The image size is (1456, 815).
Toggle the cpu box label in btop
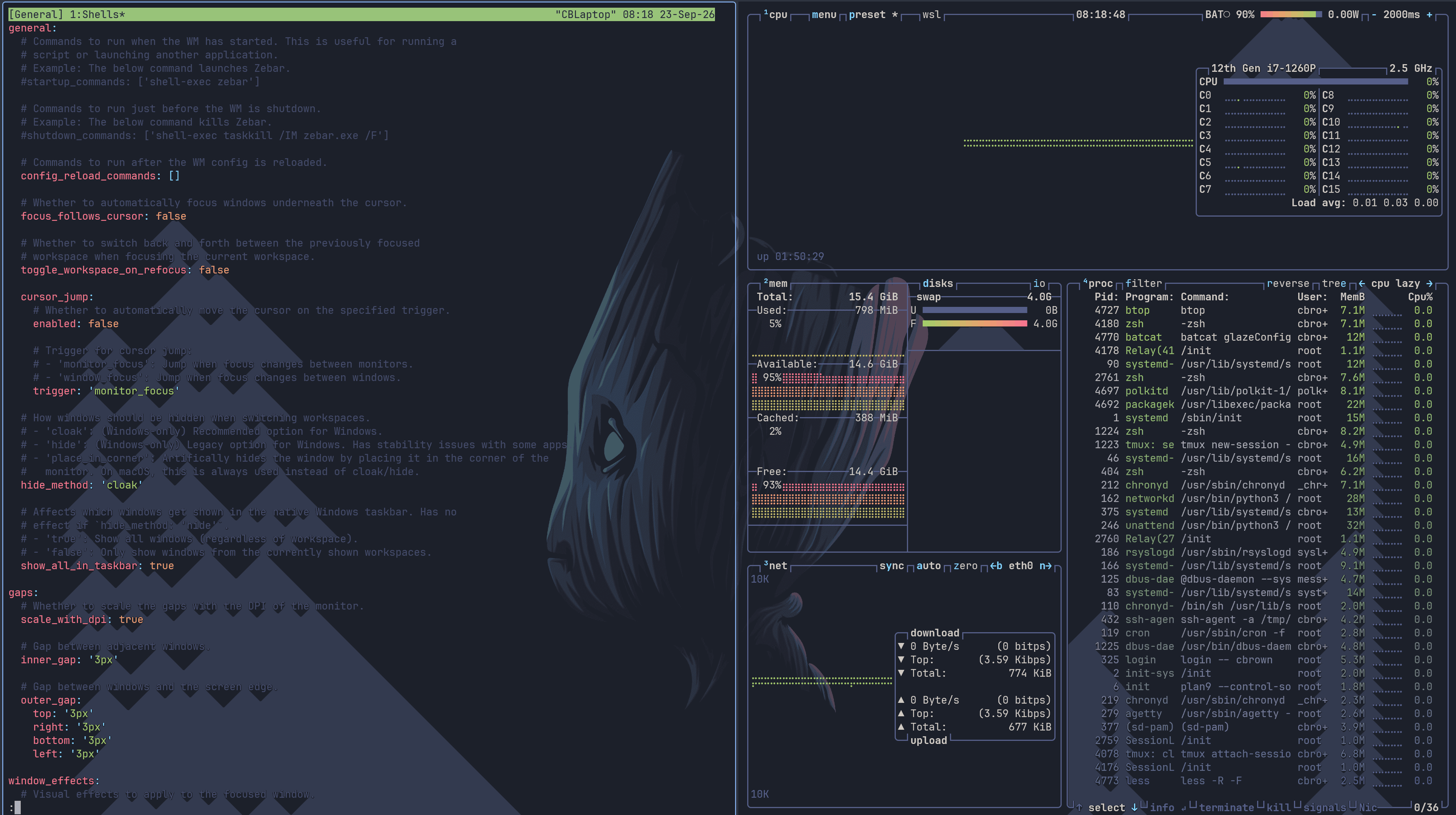776,15
